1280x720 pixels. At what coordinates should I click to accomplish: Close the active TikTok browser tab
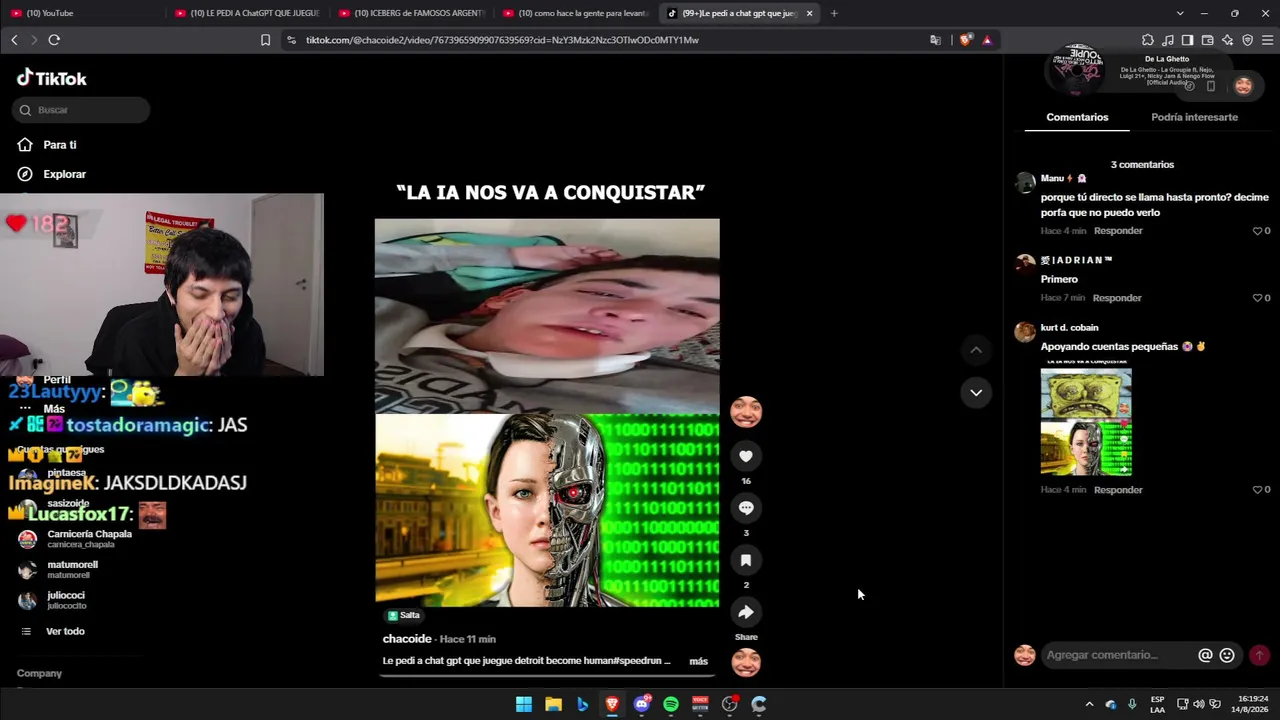pos(809,13)
